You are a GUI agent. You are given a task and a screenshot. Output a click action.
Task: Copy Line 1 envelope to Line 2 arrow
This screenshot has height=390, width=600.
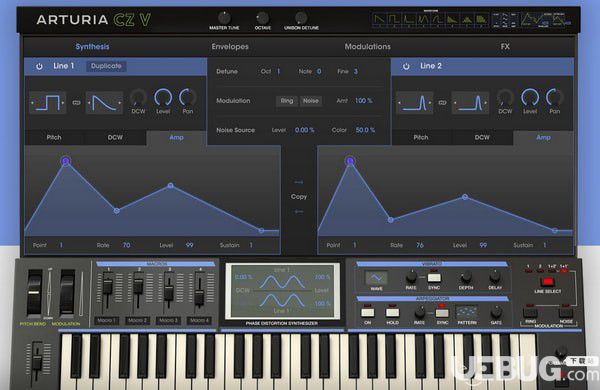[299, 182]
